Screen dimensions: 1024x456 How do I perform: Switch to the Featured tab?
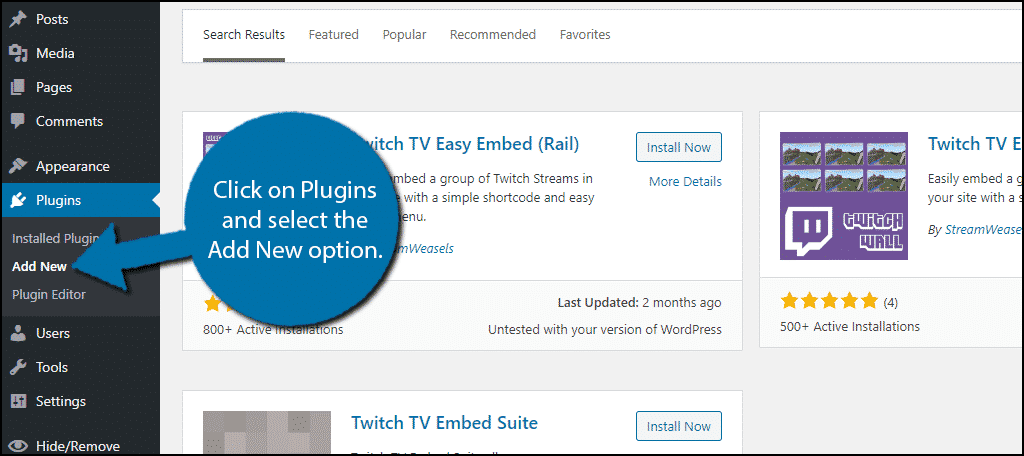point(334,35)
